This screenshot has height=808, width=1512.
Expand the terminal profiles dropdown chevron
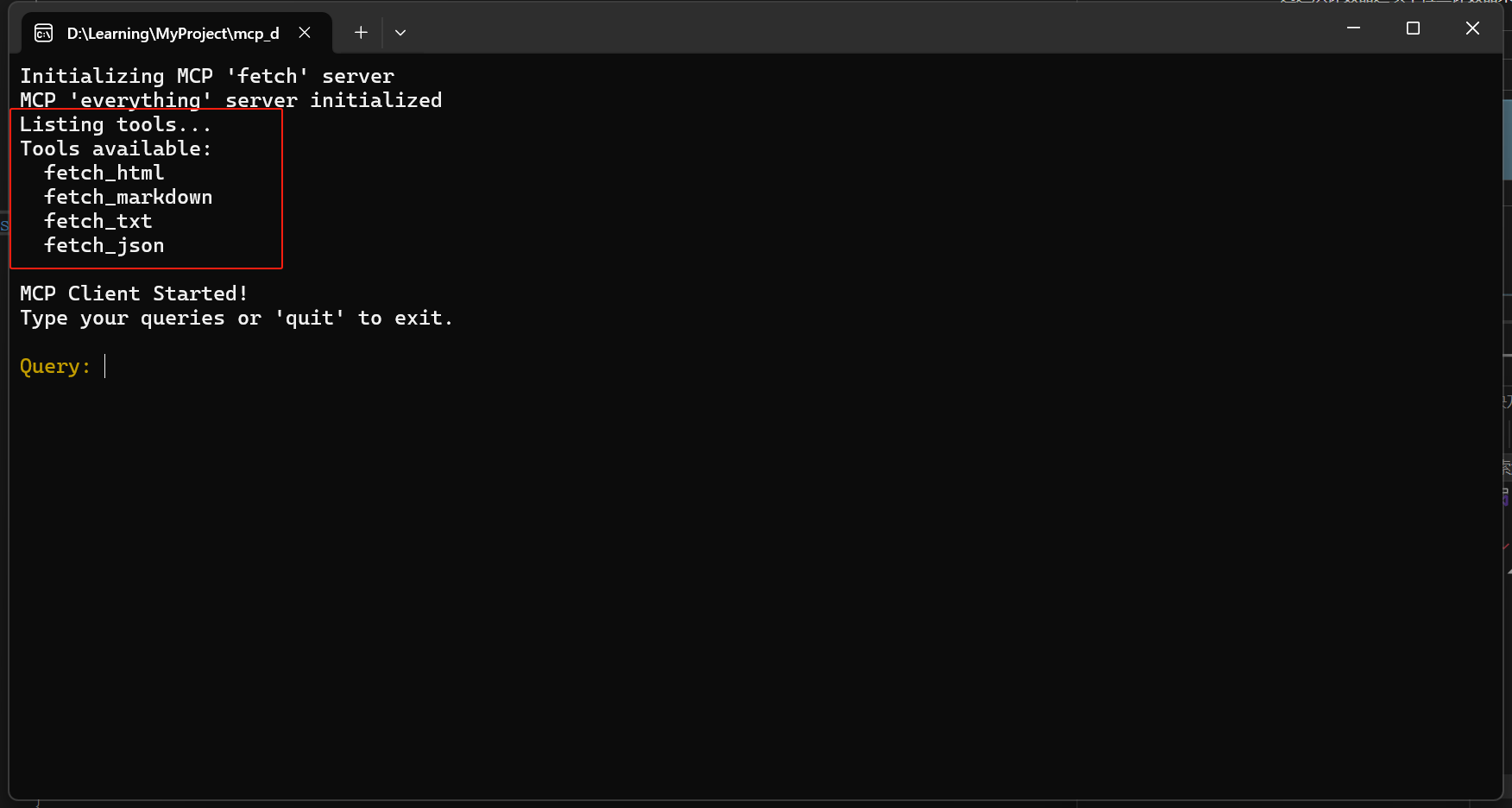click(400, 33)
